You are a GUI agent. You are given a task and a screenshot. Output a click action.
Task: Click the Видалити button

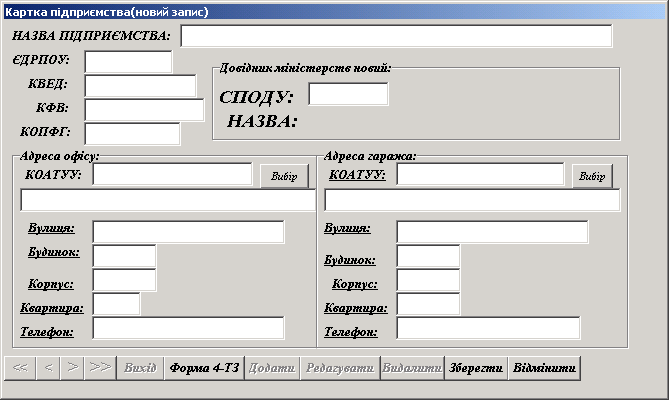pos(412,368)
